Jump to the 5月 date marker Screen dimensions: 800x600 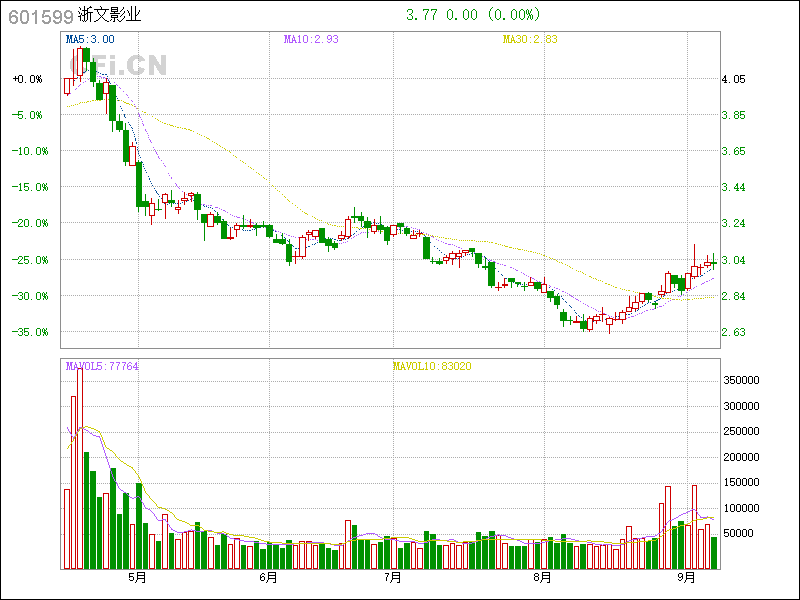tap(137, 578)
